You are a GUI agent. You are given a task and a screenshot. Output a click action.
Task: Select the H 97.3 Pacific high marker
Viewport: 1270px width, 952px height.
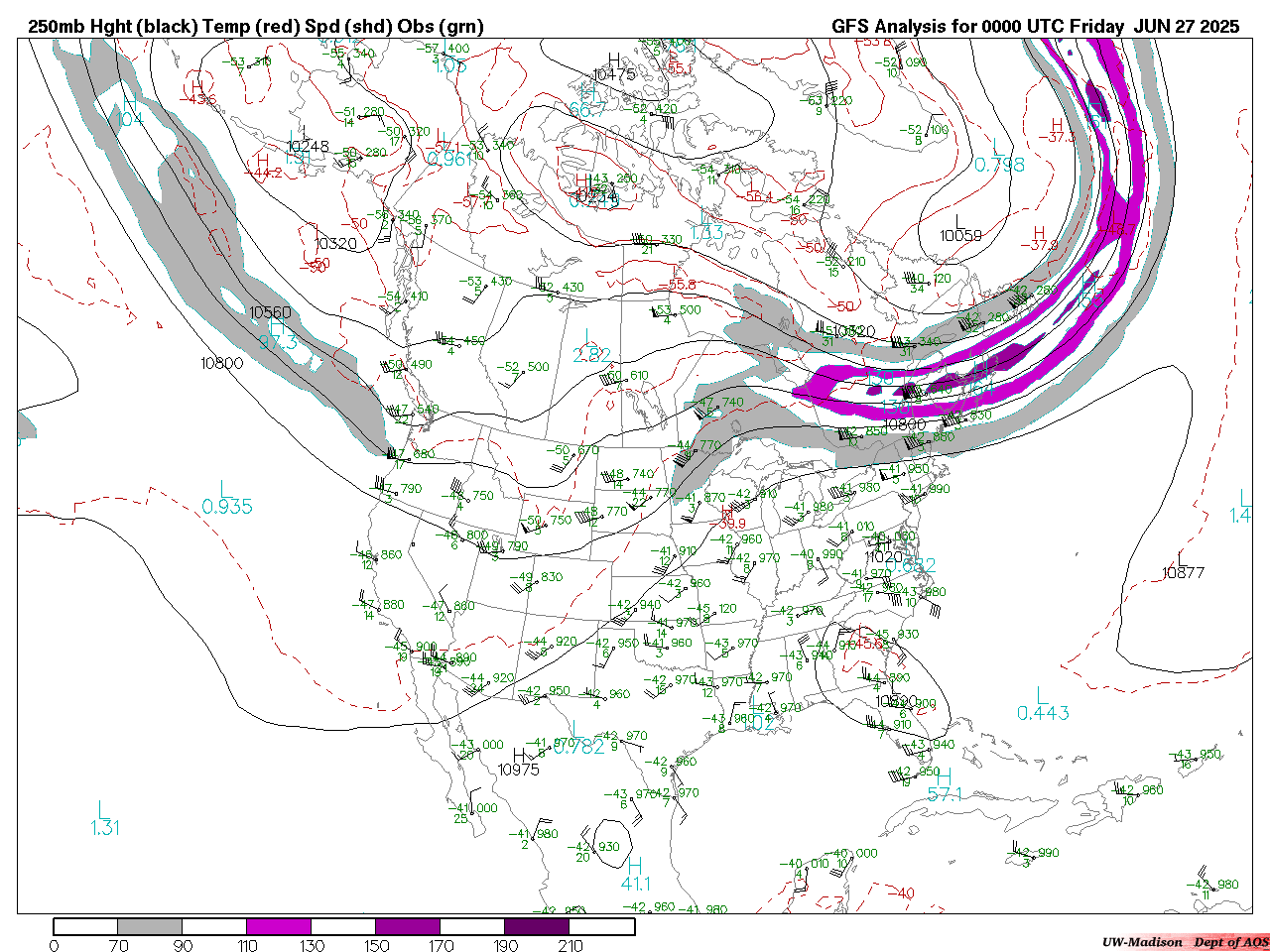click(278, 334)
